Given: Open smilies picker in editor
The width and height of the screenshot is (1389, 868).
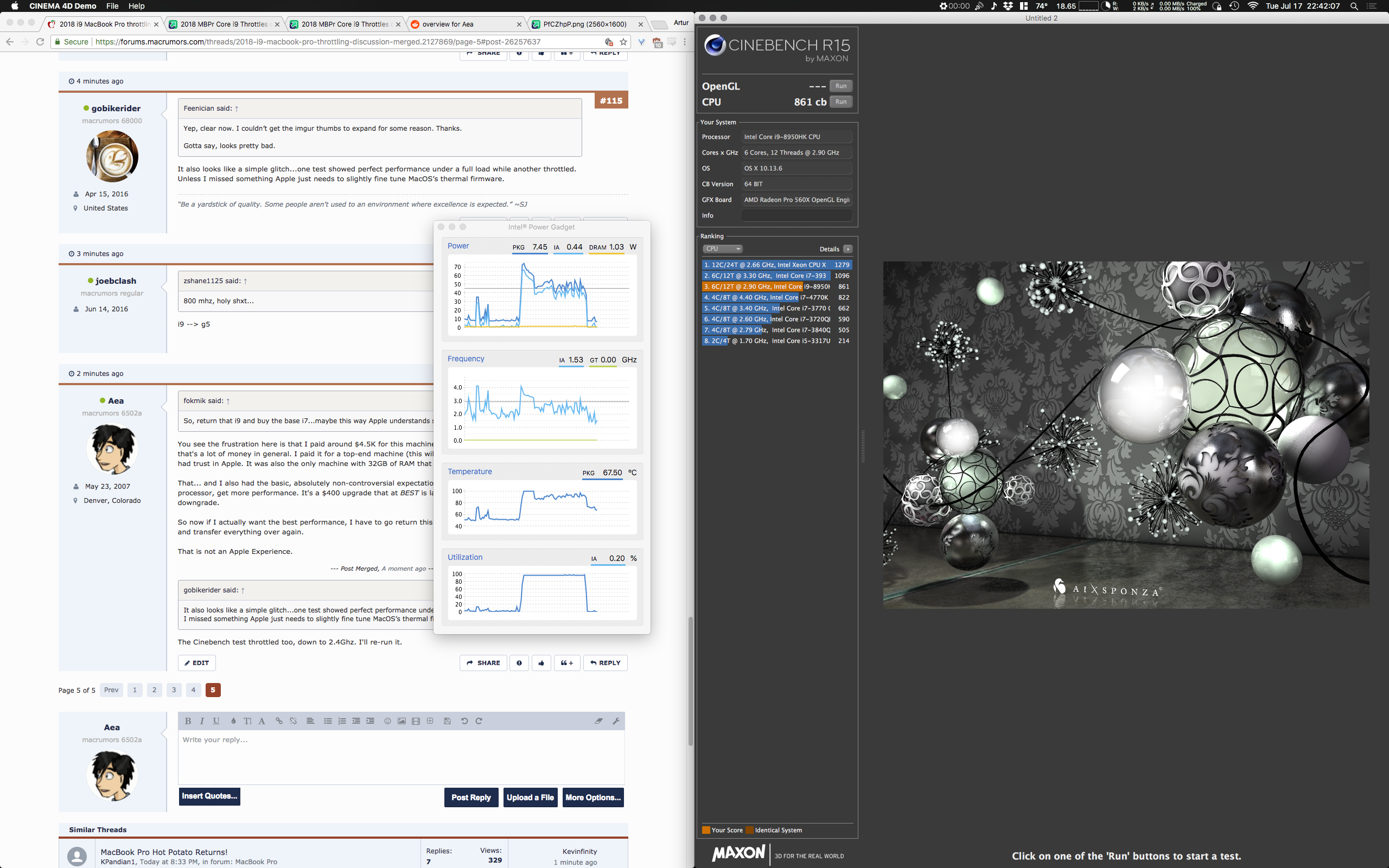Looking at the screenshot, I should (x=387, y=721).
